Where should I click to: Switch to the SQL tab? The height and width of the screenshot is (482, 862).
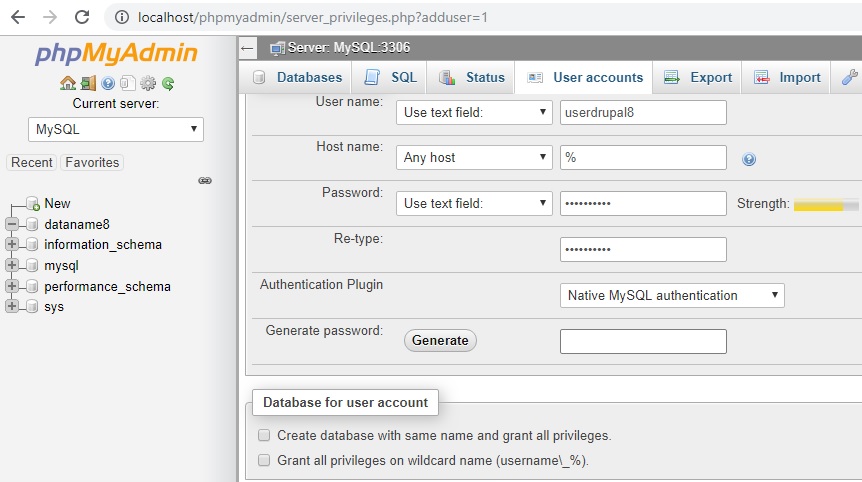point(390,77)
